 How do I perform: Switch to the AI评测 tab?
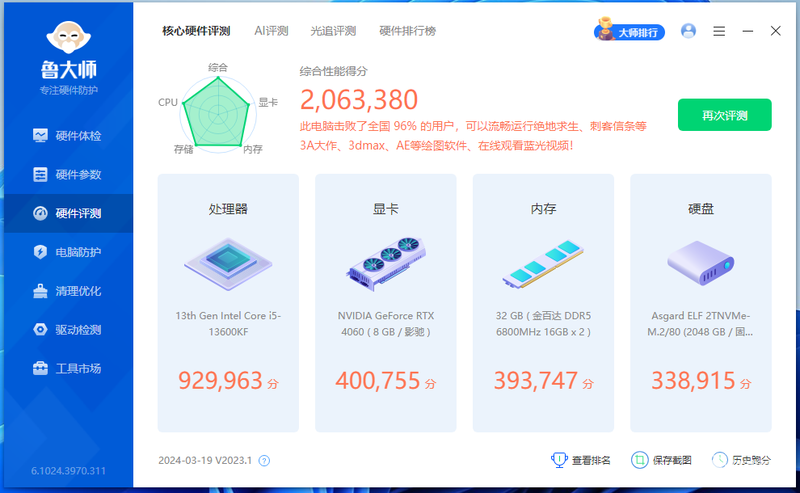[271, 31]
